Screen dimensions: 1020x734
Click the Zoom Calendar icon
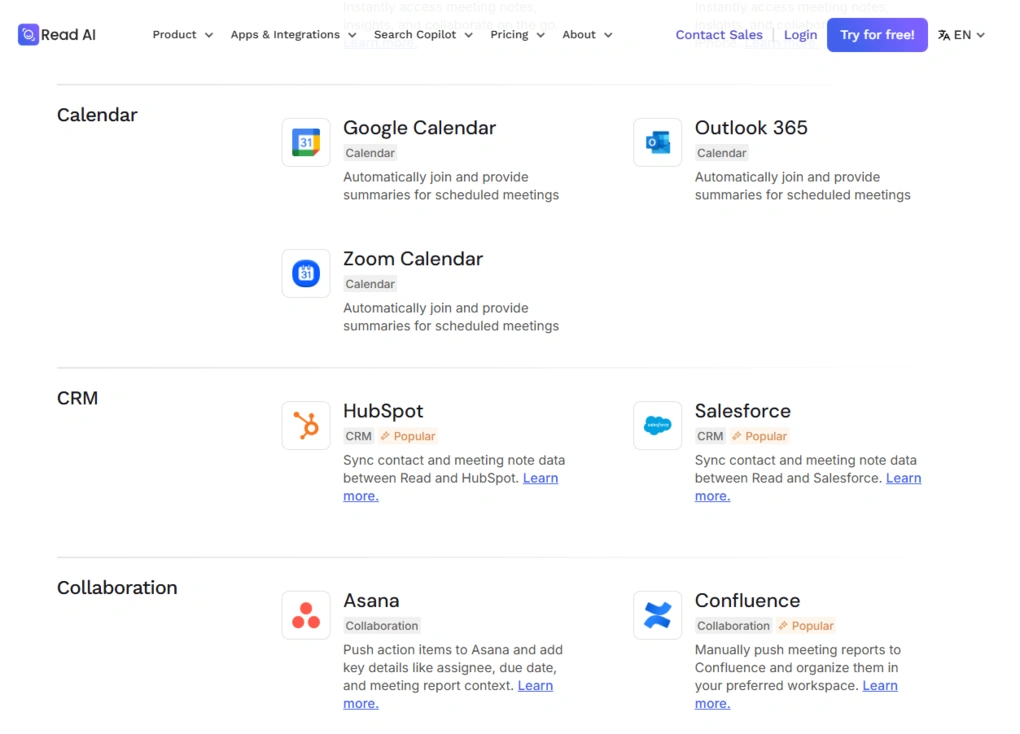pos(305,272)
